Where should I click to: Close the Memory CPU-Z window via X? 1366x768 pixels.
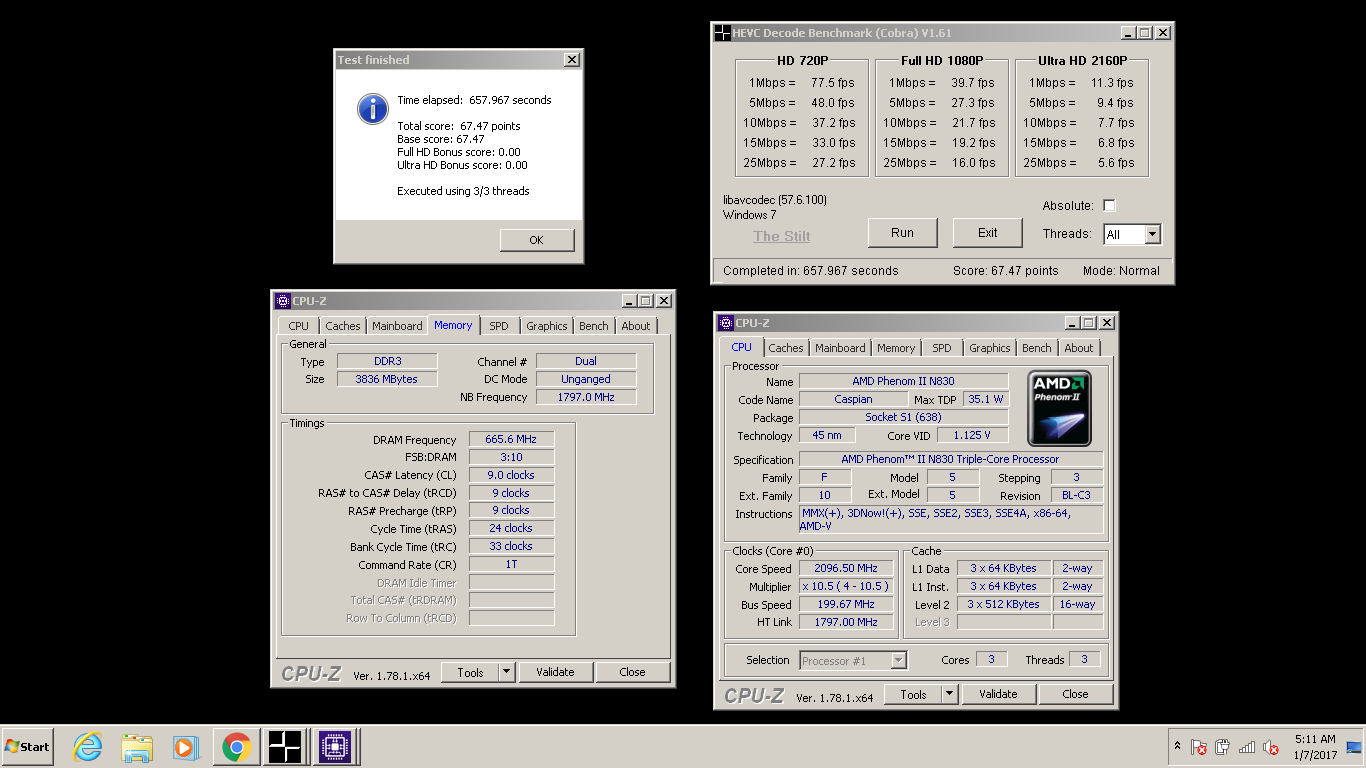pos(663,301)
